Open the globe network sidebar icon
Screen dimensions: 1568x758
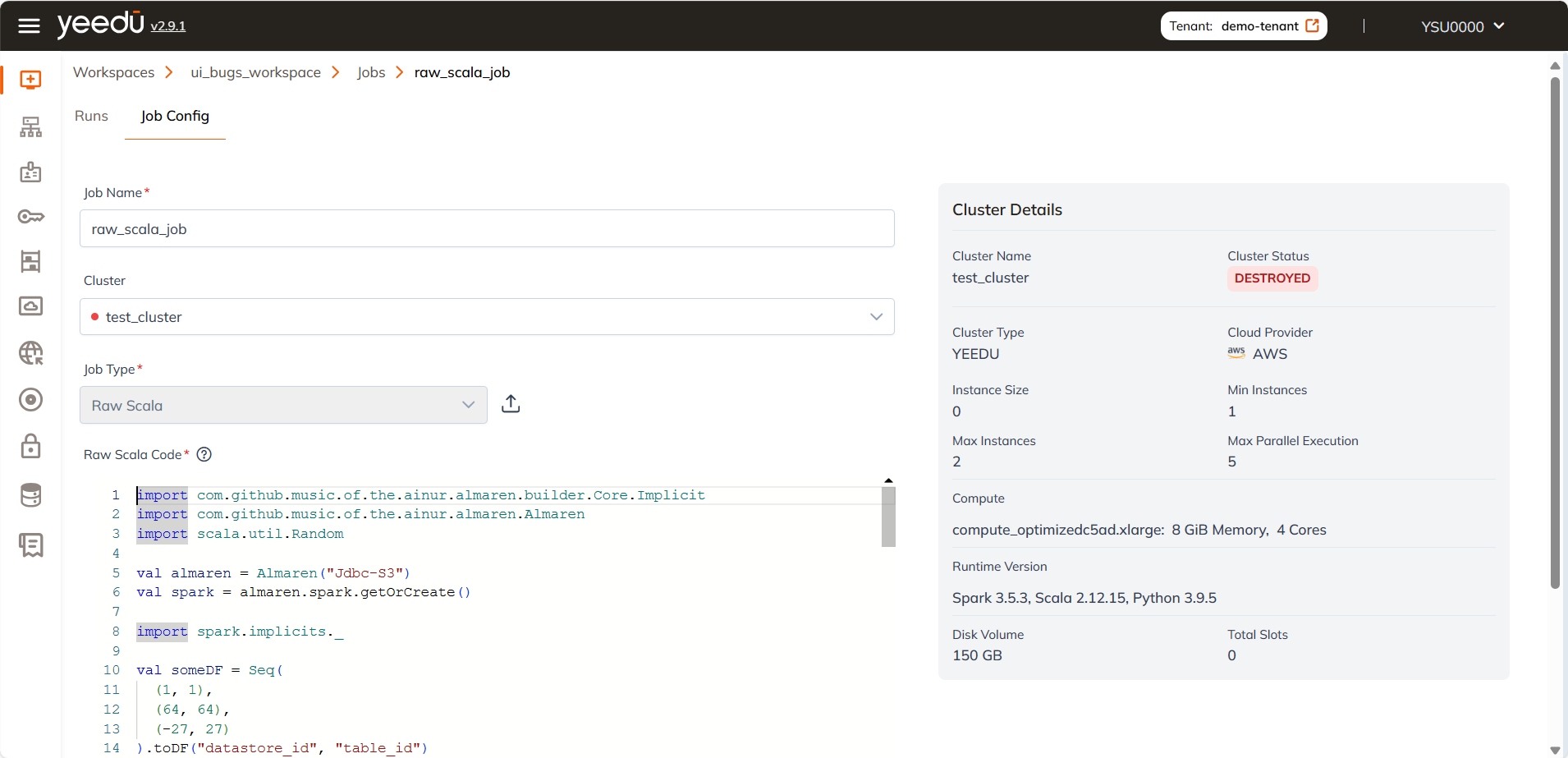click(x=30, y=353)
